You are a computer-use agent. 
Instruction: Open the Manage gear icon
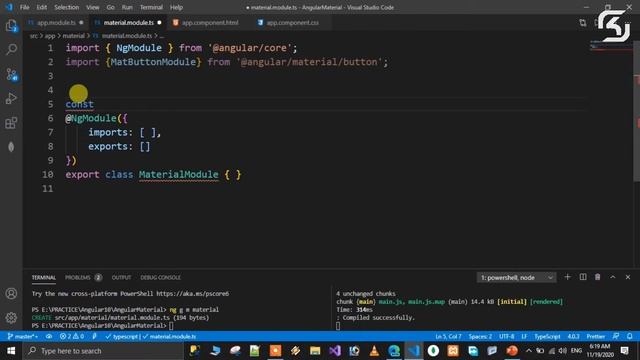(x=11, y=318)
